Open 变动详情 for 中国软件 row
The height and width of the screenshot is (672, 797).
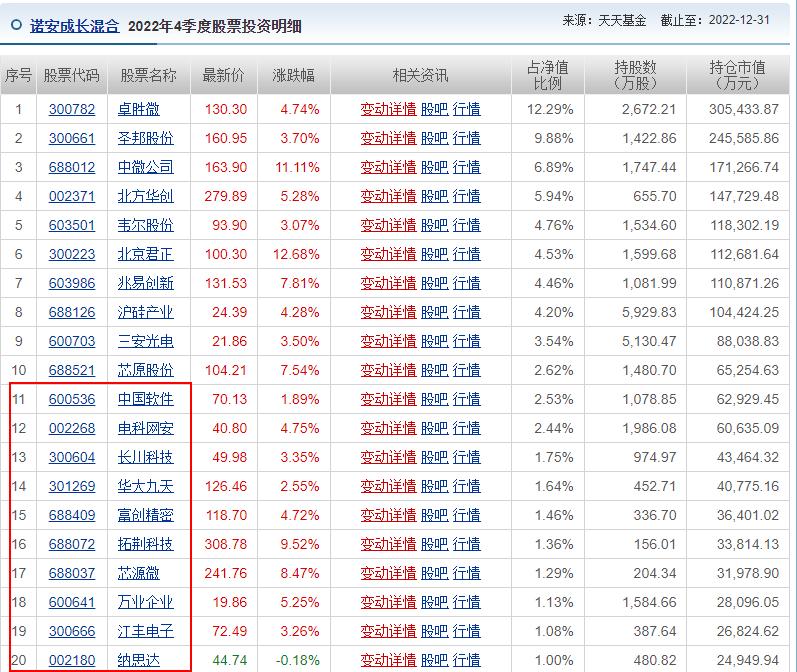pyautogui.click(x=388, y=399)
